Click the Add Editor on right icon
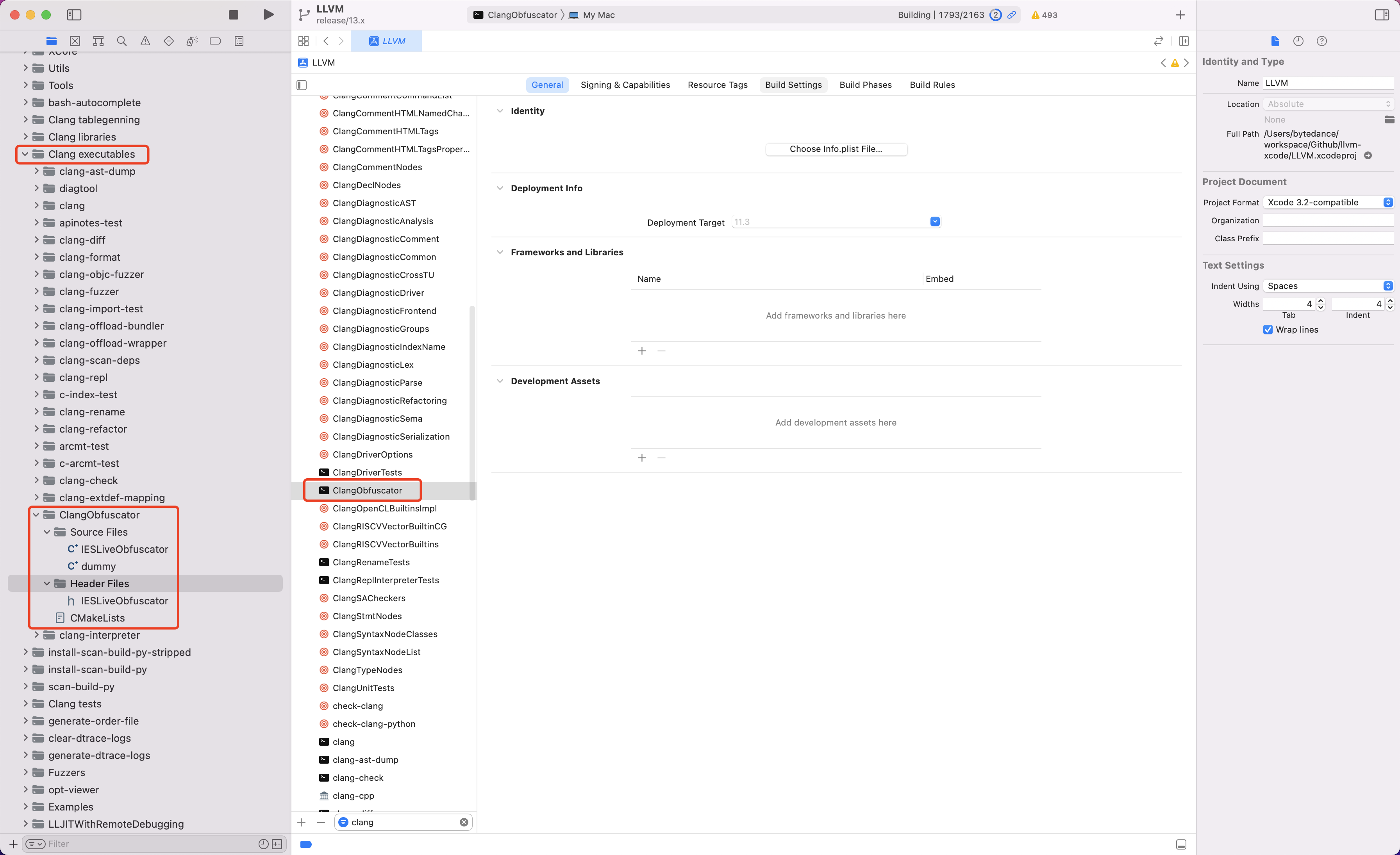Screen dimensions: 1400x855 coord(1184,41)
